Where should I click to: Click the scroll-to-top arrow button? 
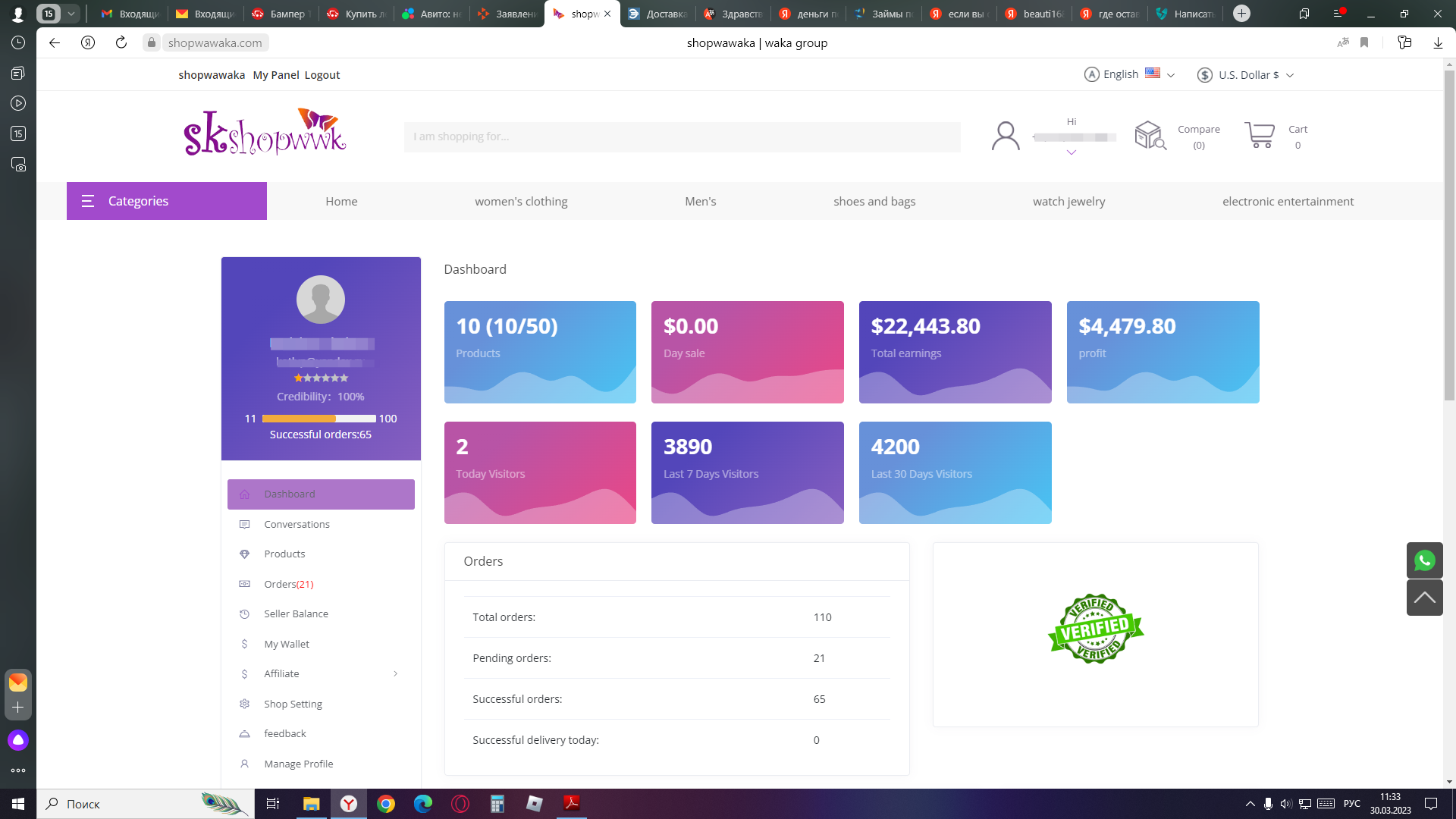pyautogui.click(x=1424, y=598)
